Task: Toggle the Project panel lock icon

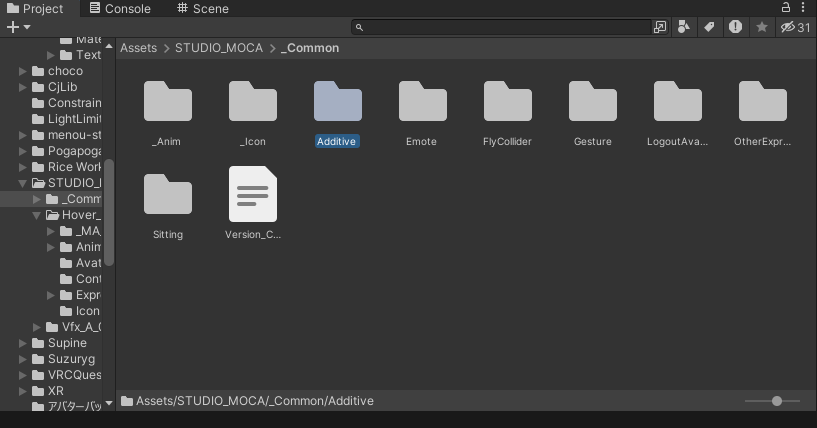Action: (x=786, y=8)
